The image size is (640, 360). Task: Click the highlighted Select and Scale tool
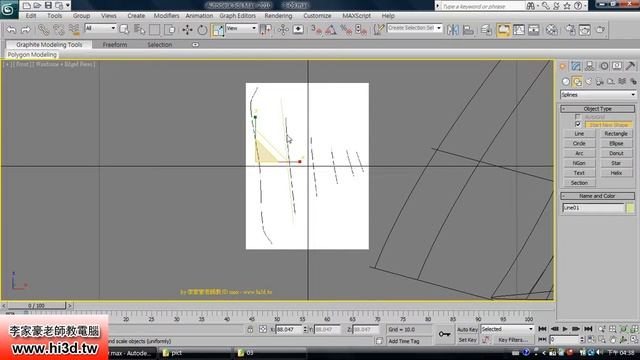pos(218,30)
